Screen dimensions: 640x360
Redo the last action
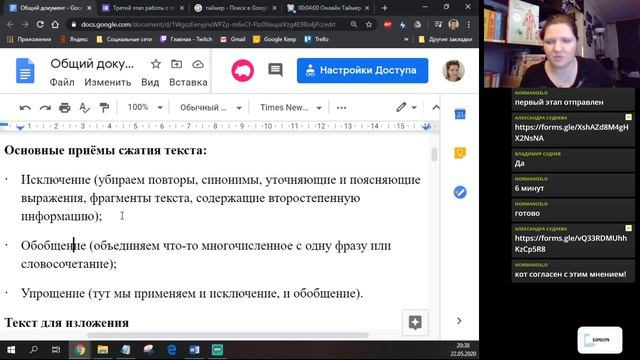[45, 108]
